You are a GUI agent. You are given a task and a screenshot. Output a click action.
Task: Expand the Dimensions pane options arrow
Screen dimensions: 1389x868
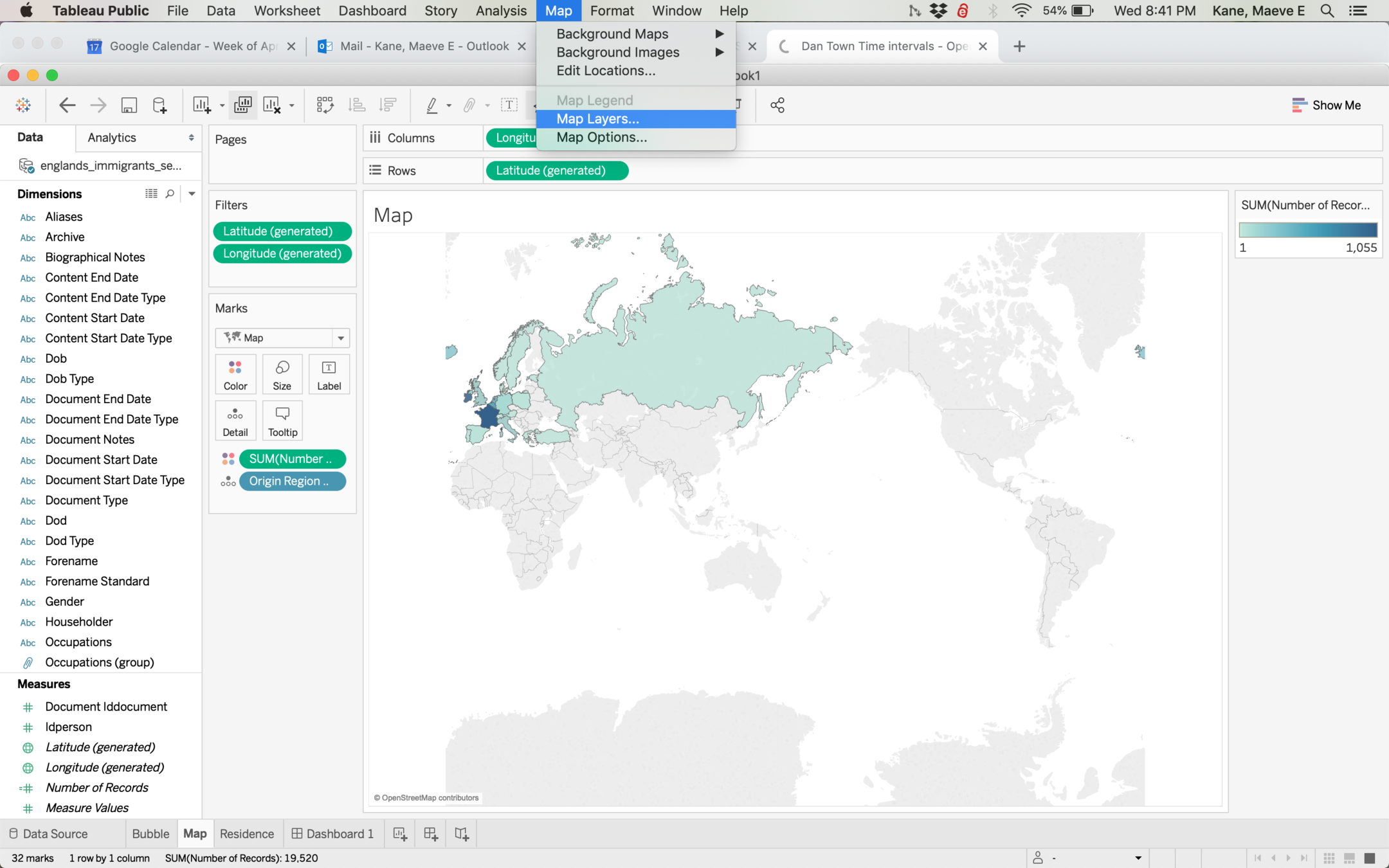tap(192, 194)
